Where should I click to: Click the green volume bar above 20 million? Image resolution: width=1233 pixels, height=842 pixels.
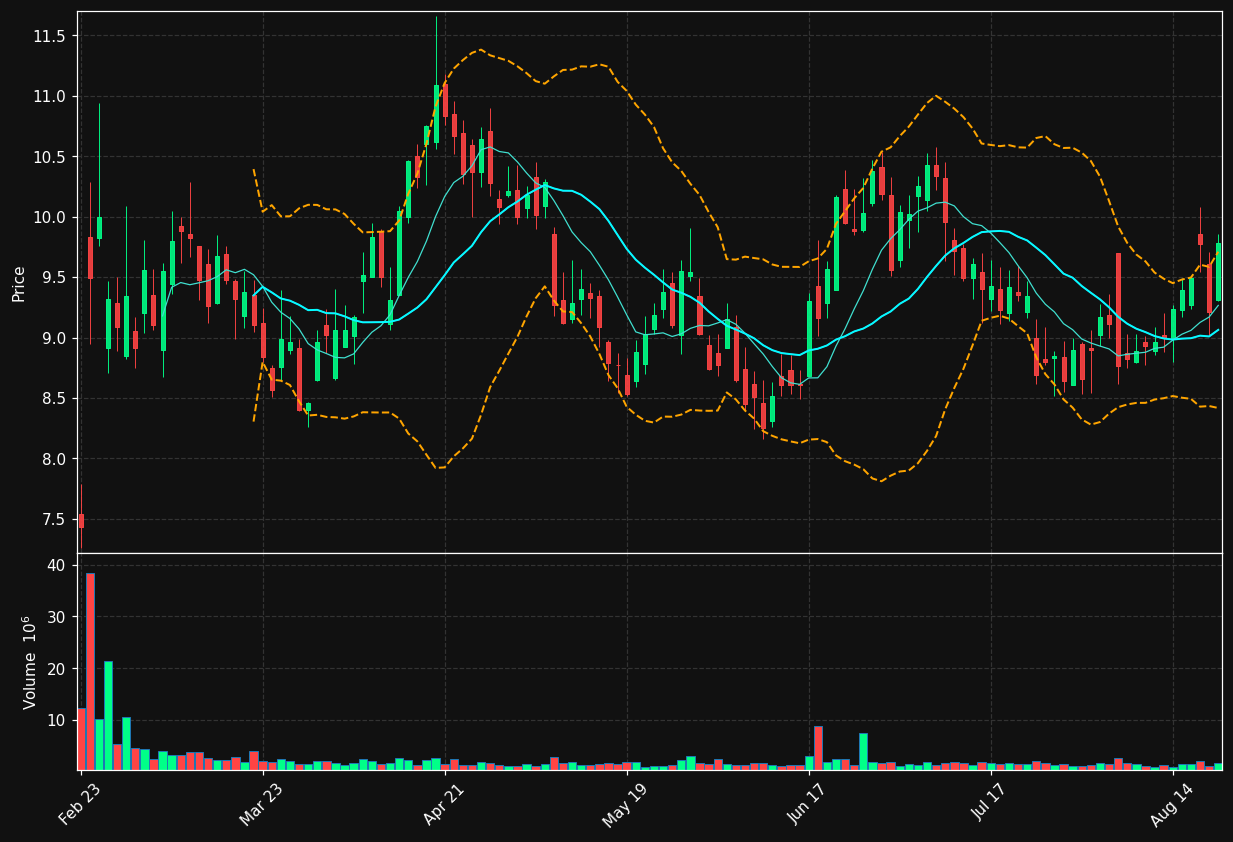[108, 715]
